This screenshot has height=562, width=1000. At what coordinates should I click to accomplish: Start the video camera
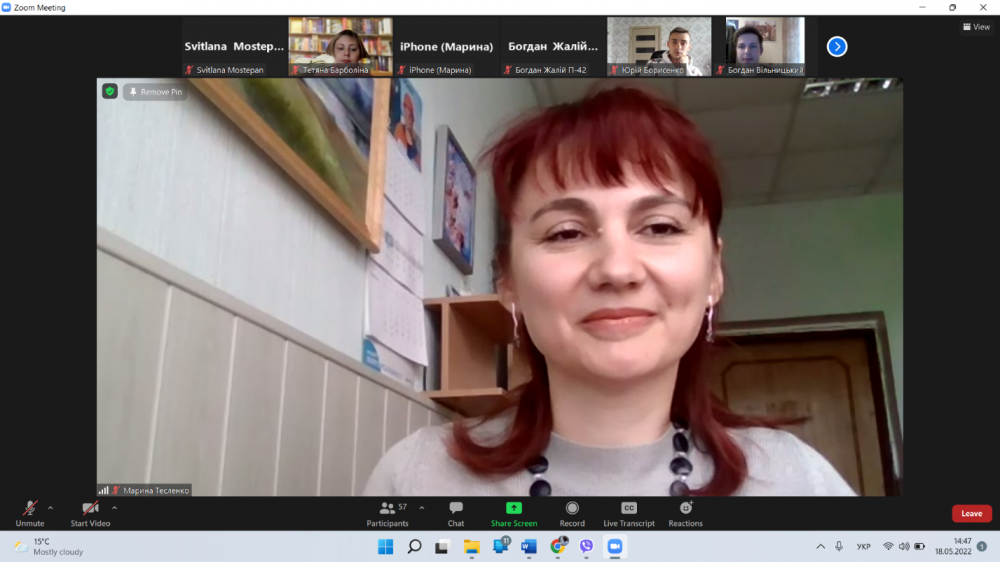pyautogui.click(x=90, y=511)
